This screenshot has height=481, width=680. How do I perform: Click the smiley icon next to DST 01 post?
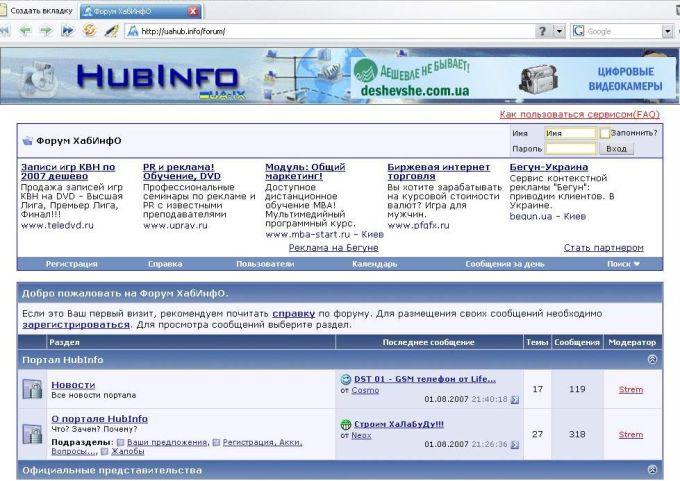[x=346, y=379]
